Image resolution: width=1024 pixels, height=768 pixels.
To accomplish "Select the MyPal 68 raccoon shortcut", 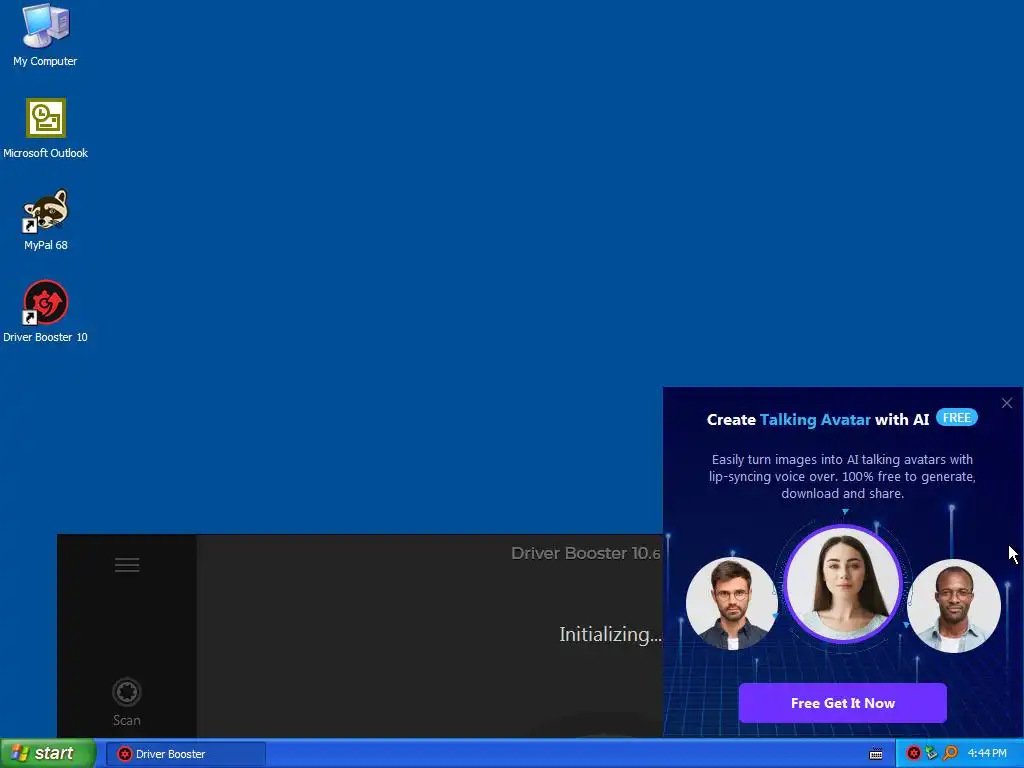I will coord(45,220).
